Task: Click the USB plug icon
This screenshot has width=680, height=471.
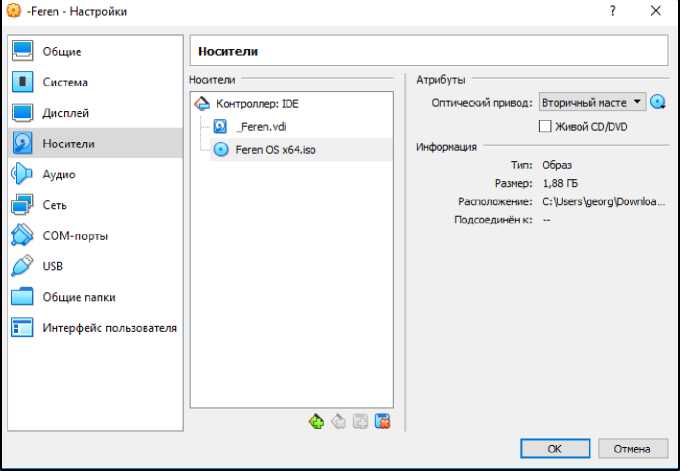Action: coord(22,266)
